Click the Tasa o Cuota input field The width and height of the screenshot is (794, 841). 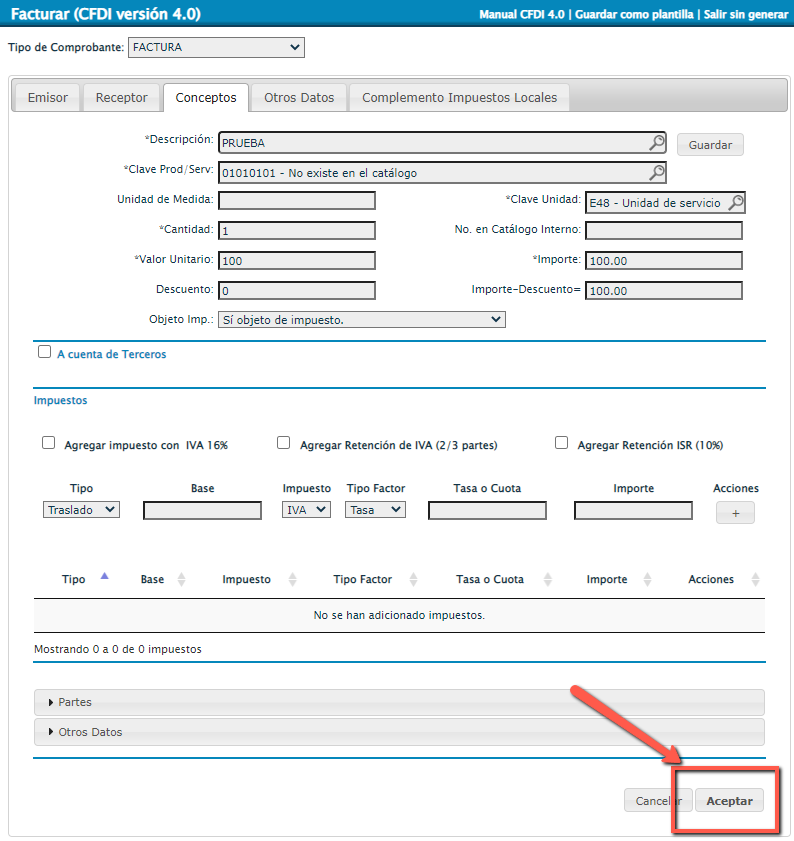pyautogui.click(x=487, y=511)
